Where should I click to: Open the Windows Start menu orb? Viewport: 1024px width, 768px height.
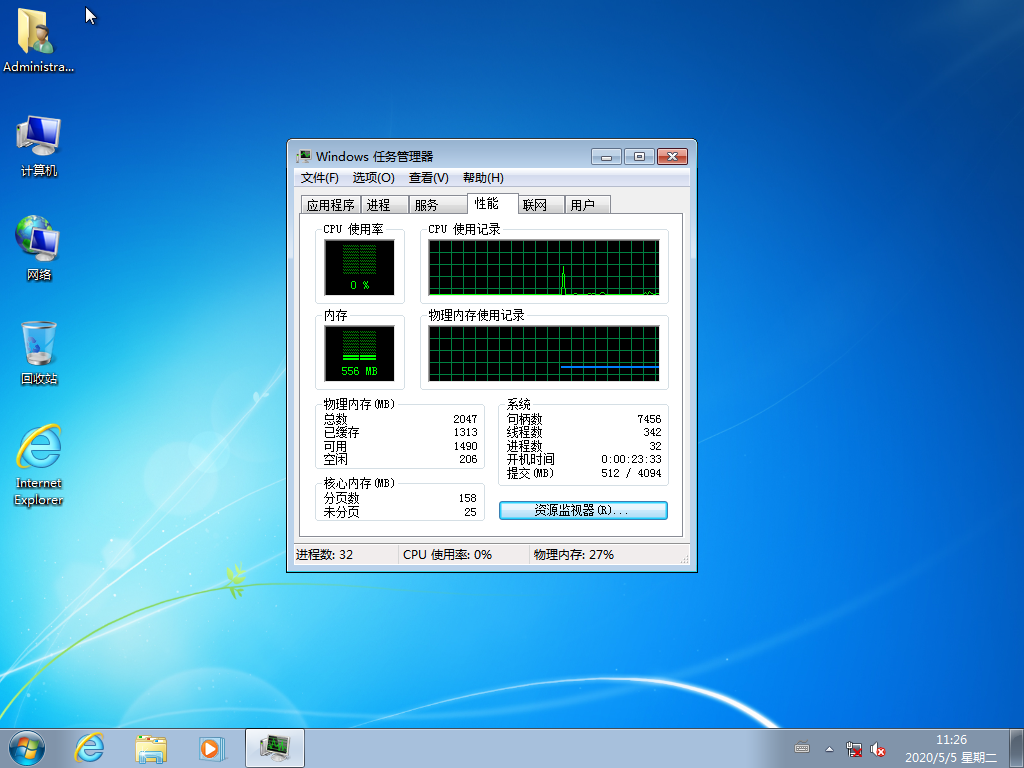click(x=27, y=748)
